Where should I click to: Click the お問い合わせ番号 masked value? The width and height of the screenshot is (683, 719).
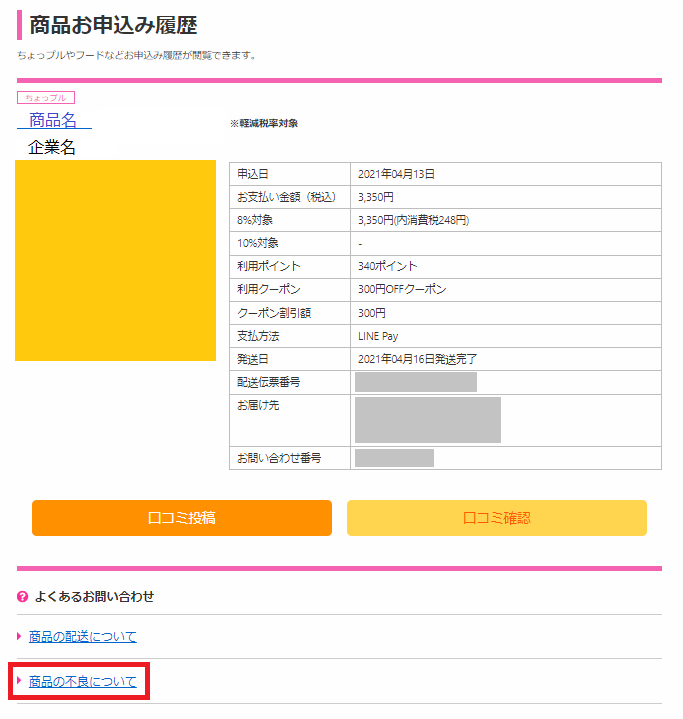(394, 458)
